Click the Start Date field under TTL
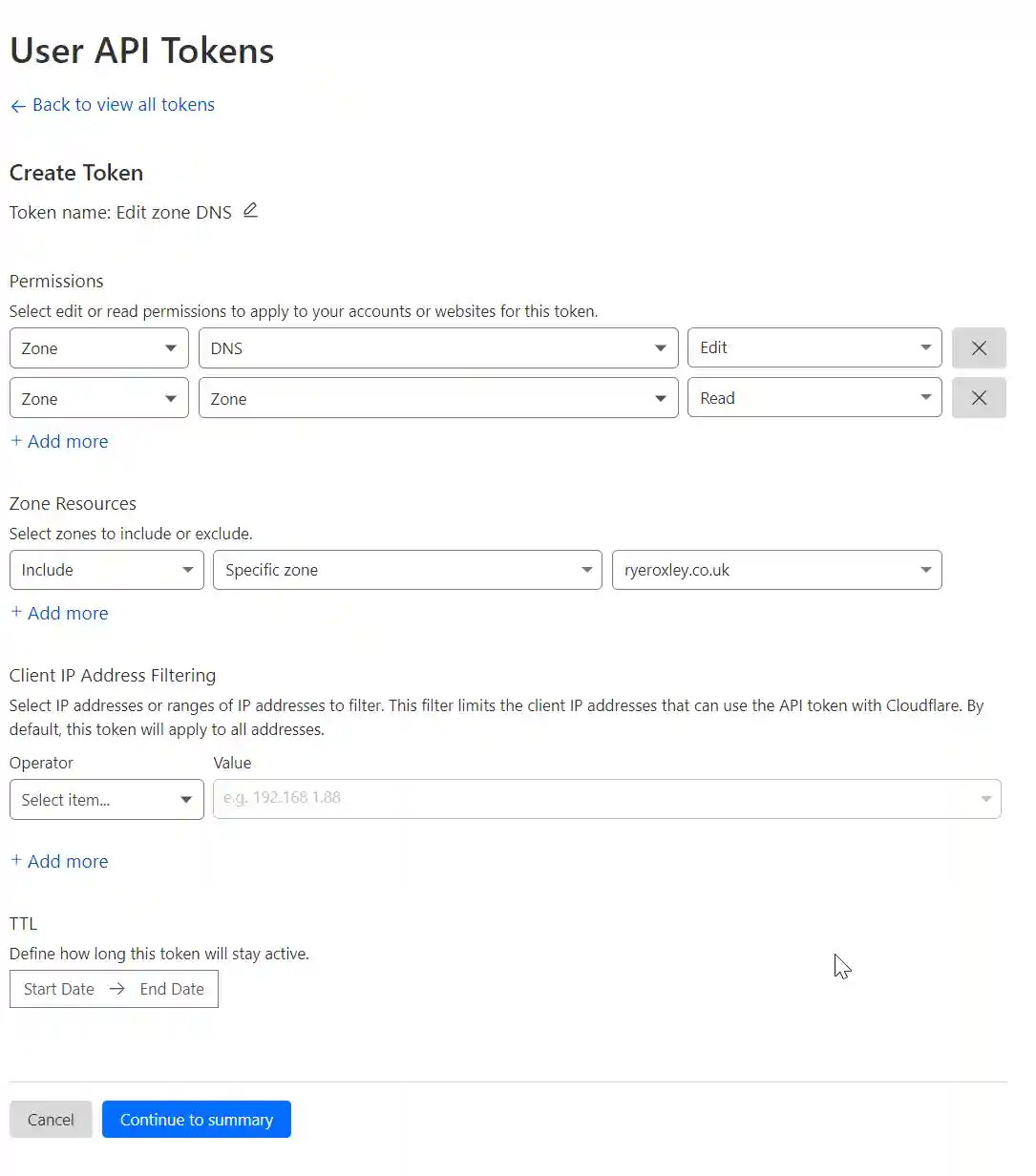 (58, 989)
